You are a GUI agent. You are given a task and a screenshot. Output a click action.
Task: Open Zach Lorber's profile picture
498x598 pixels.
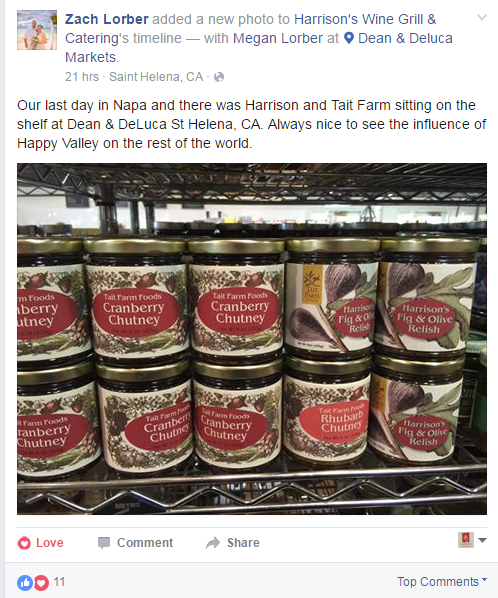pyautogui.click(x=37, y=30)
